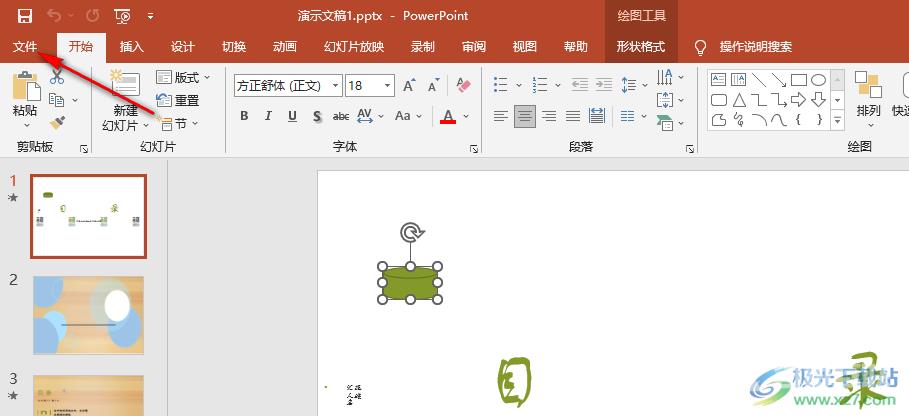The image size is (909, 416).
Task: Open the 幻灯片放映 tab
Action: [x=354, y=47]
